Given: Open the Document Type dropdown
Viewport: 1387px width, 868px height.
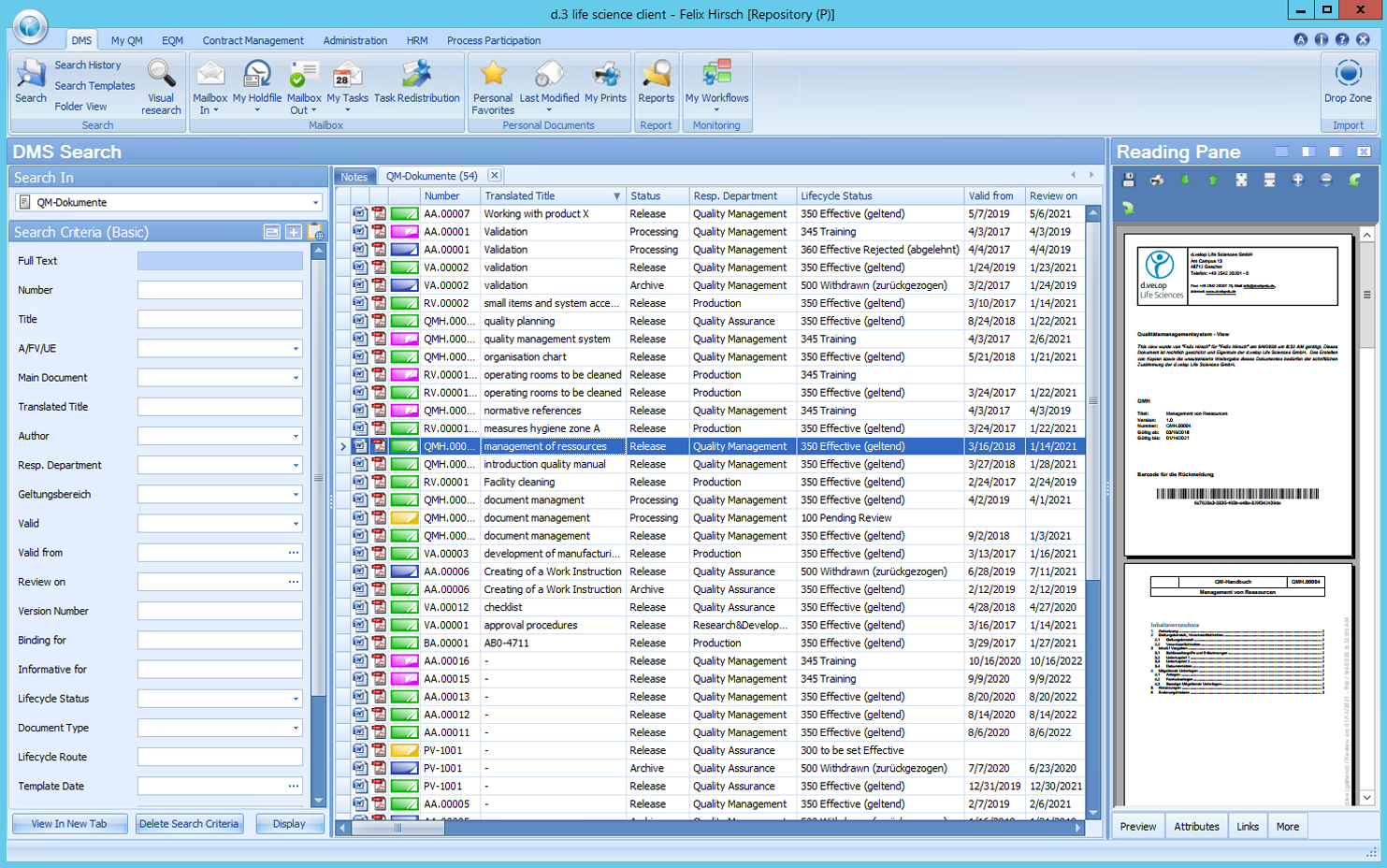Looking at the screenshot, I should click(x=296, y=728).
